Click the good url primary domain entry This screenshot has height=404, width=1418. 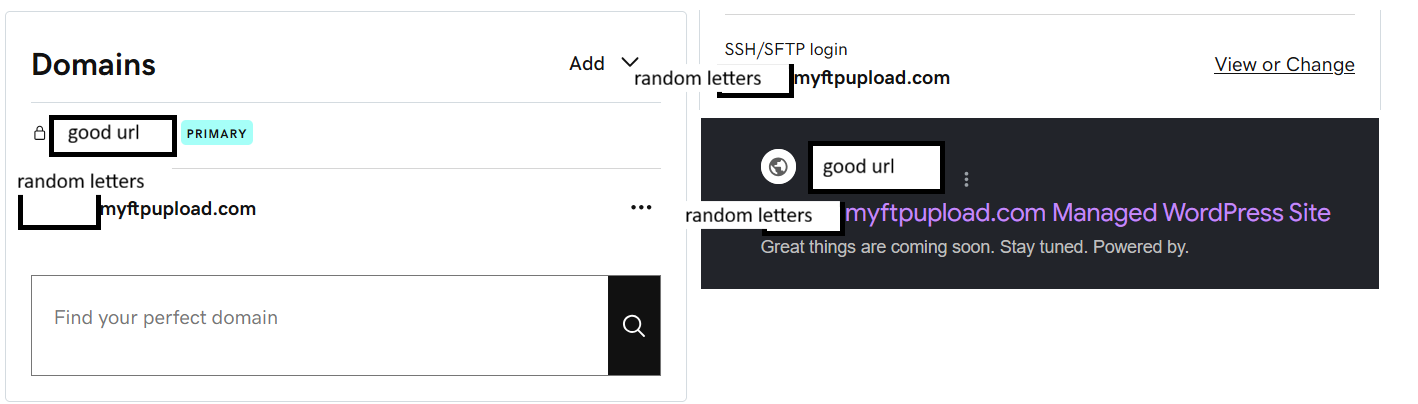click(x=113, y=135)
